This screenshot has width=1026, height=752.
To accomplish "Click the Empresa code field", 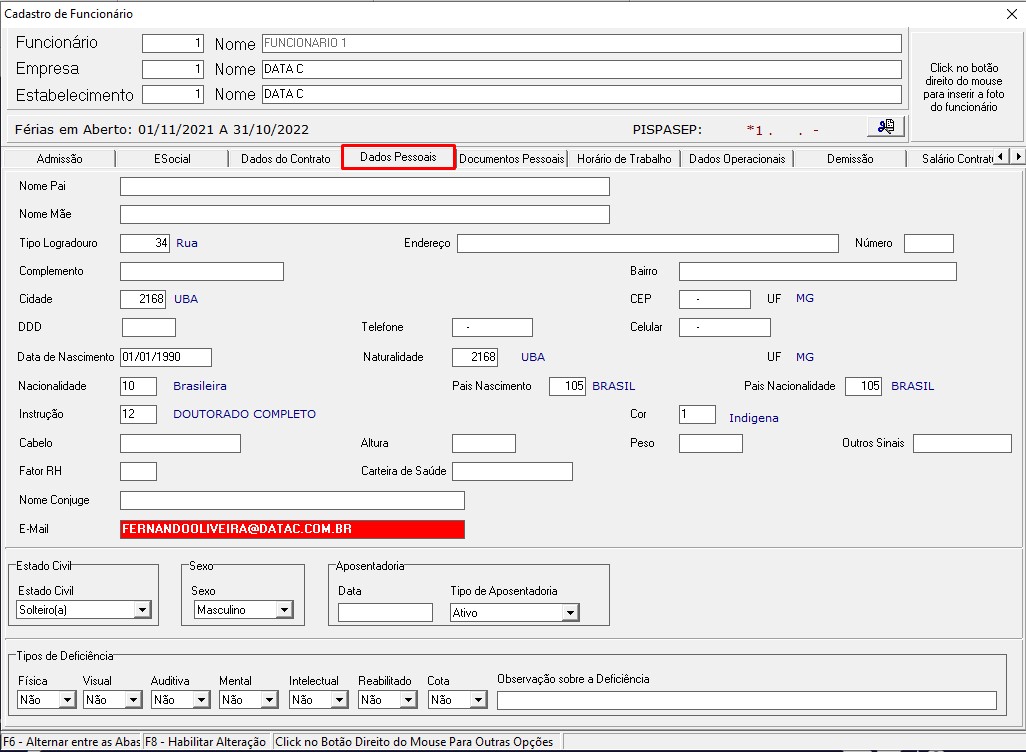I will tap(173, 69).
